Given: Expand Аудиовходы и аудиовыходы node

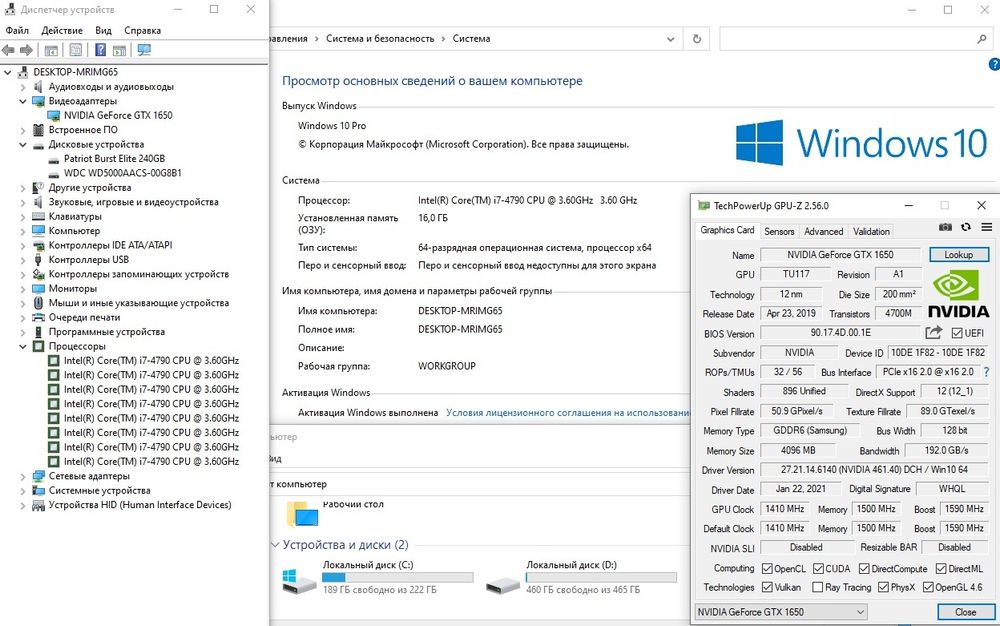Looking at the screenshot, I should pyautogui.click(x=23, y=87).
